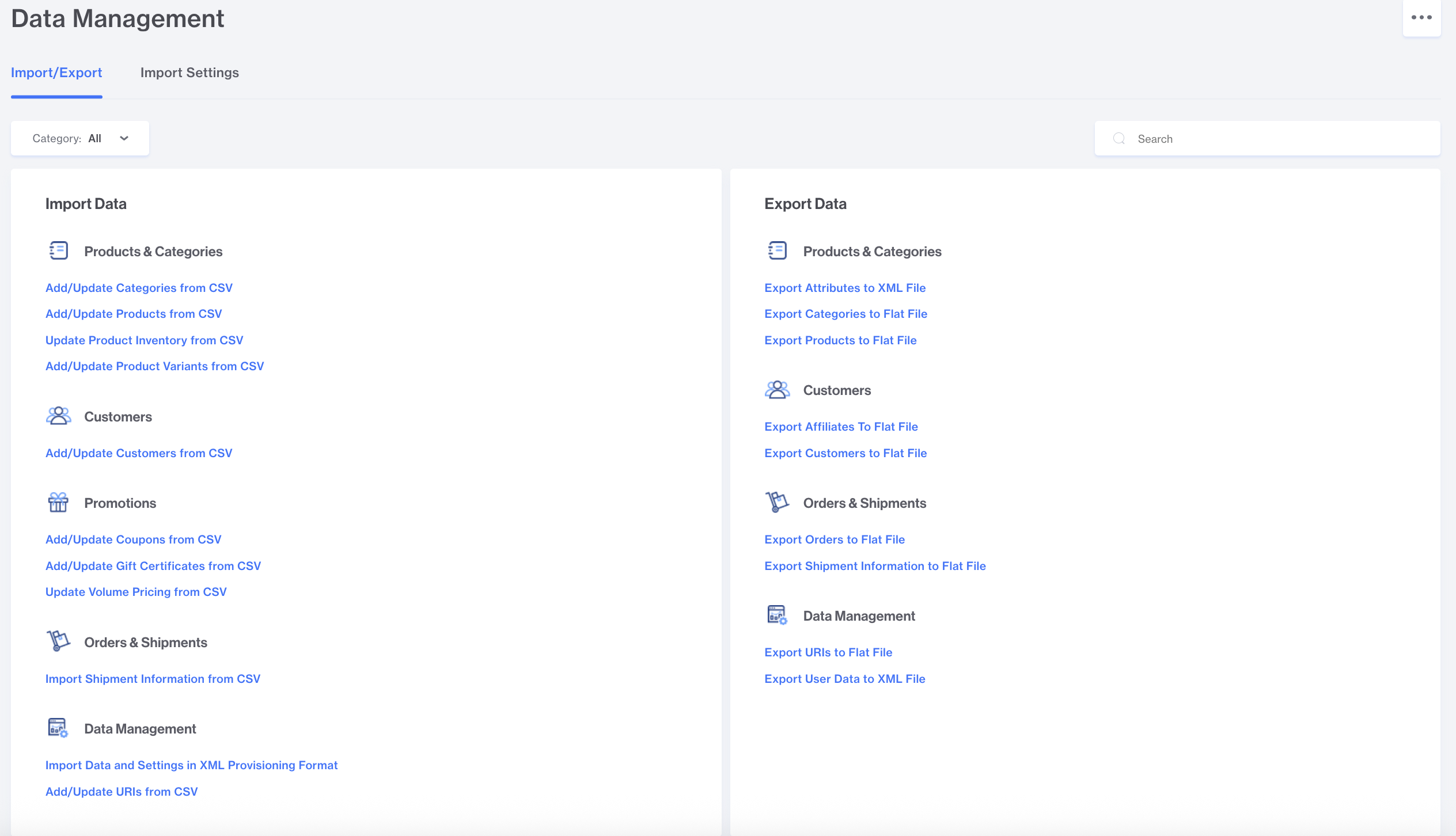Open Export Customers to Flat File
Viewport: 1456px width, 836px height.
pos(845,453)
